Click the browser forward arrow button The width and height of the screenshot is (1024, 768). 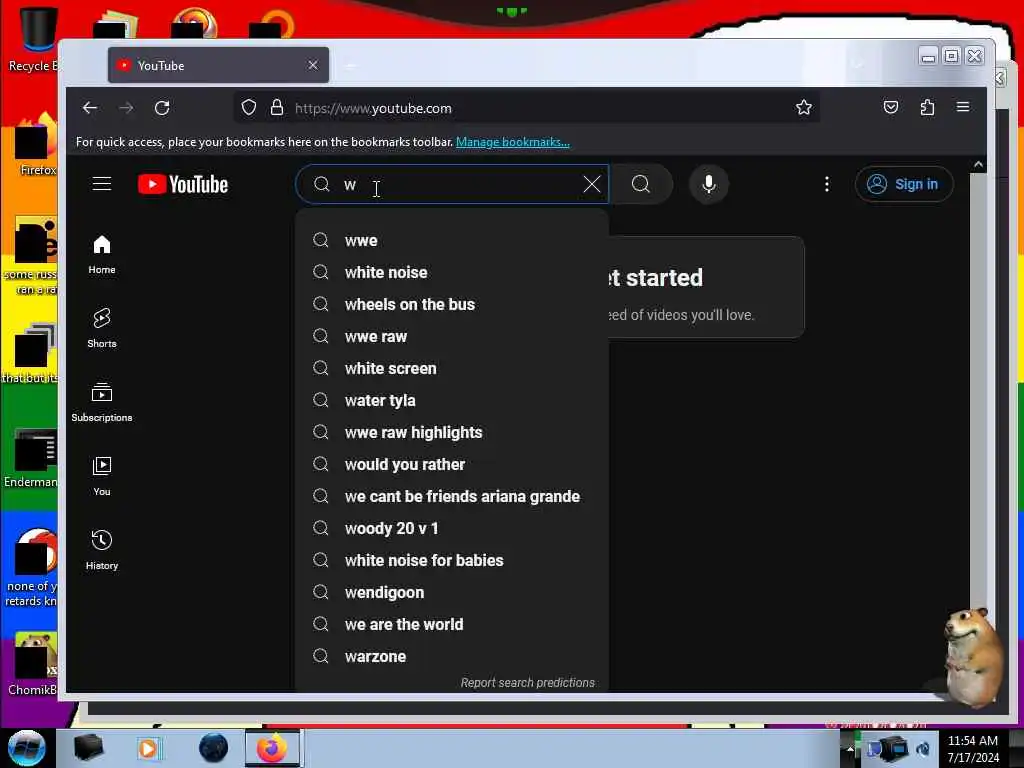tap(127, 108)
